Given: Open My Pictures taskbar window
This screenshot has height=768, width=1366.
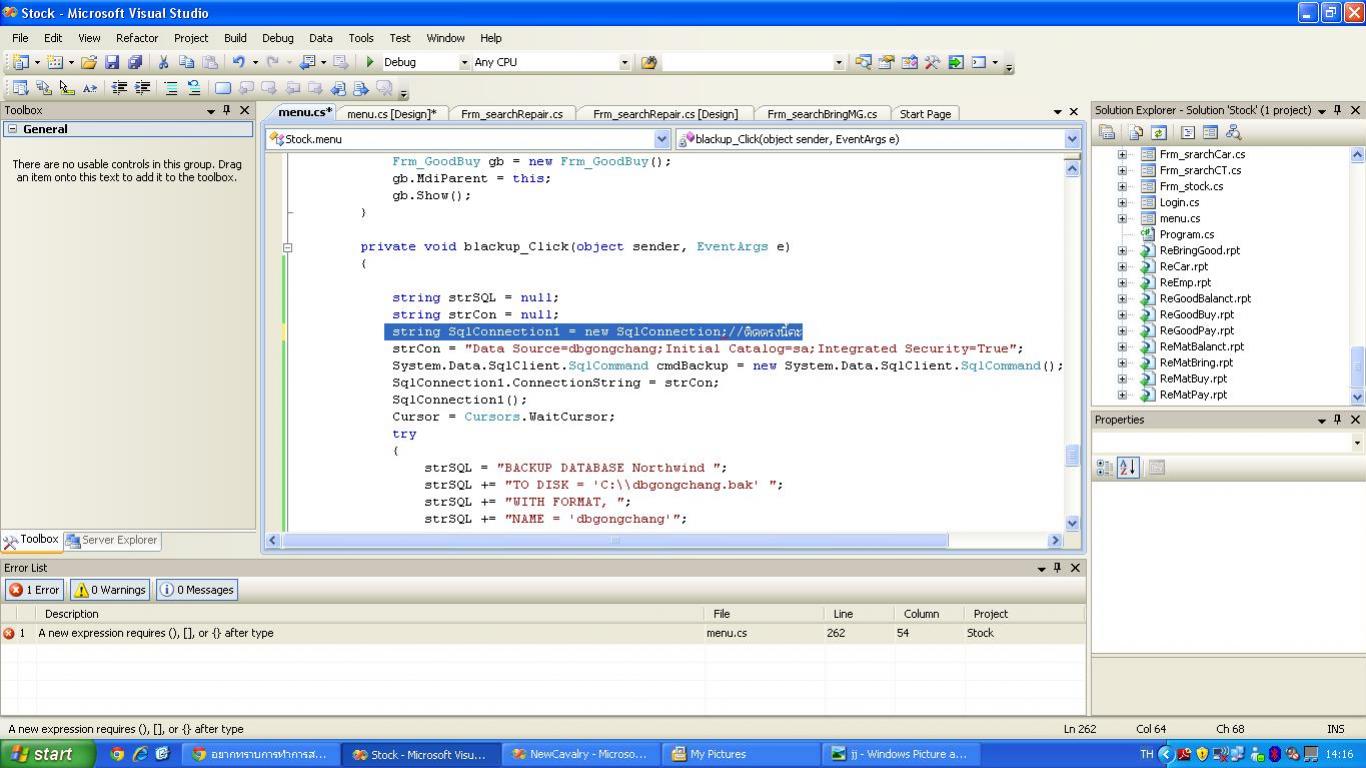Looking at the screenshot, I should (743, 754).
